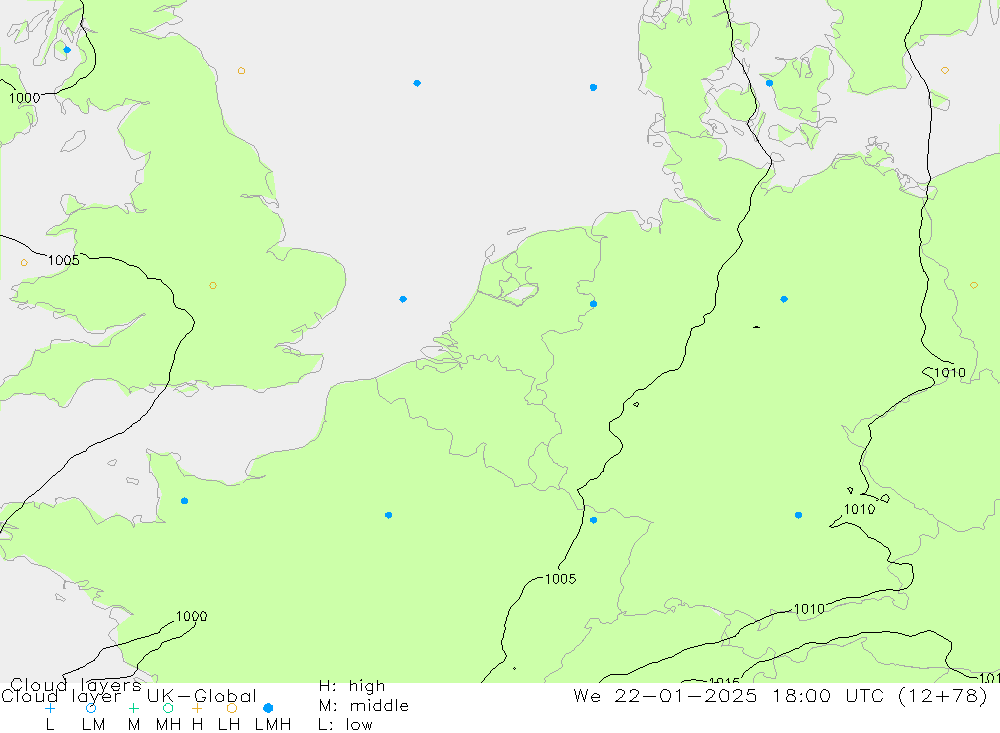Click the 'M: middle' legend text
This screenshot has height=733, width=1000.
point(364,706)
